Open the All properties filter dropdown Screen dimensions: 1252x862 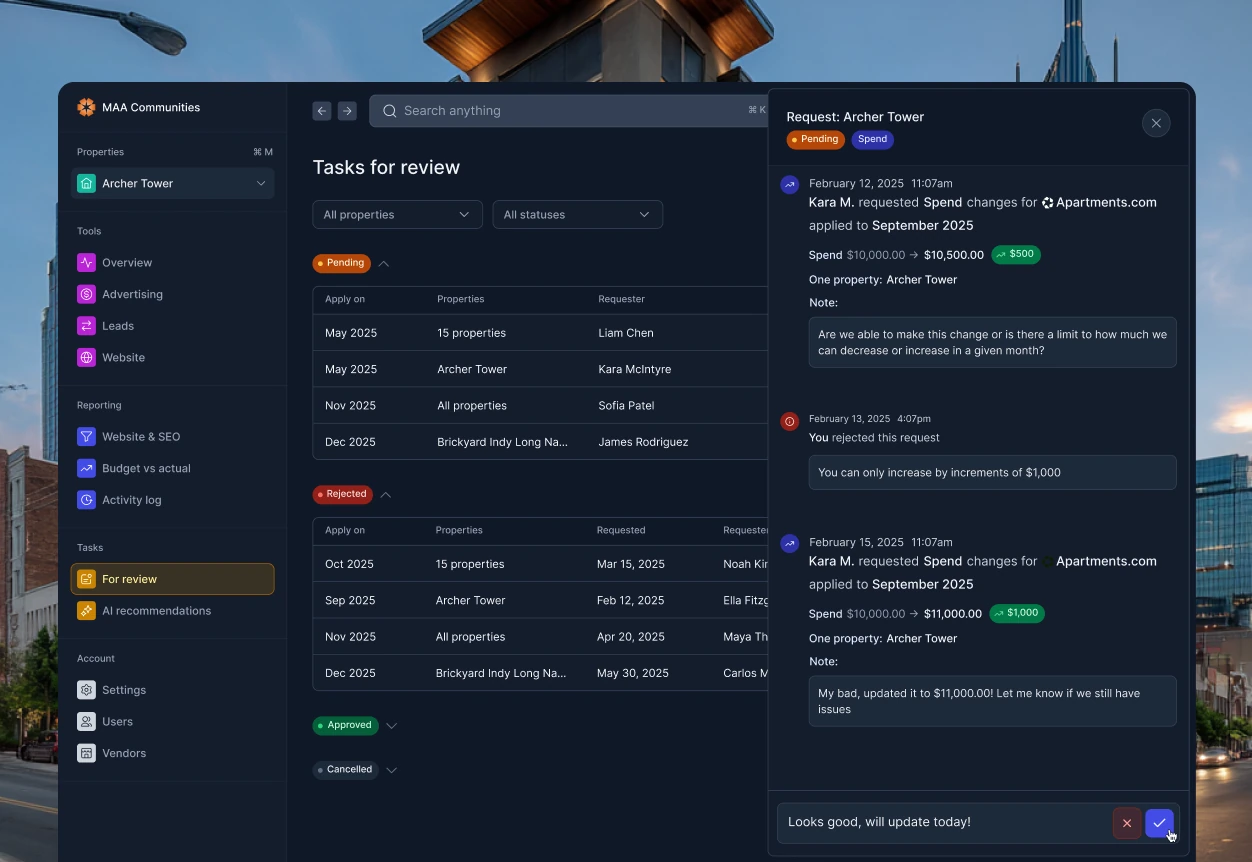398,215
